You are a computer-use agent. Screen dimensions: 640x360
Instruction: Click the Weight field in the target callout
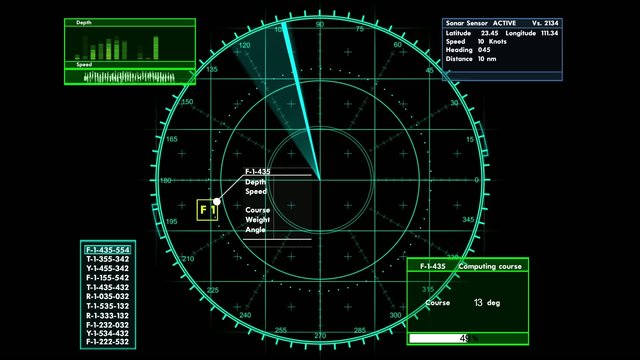(x=258, y=220)
